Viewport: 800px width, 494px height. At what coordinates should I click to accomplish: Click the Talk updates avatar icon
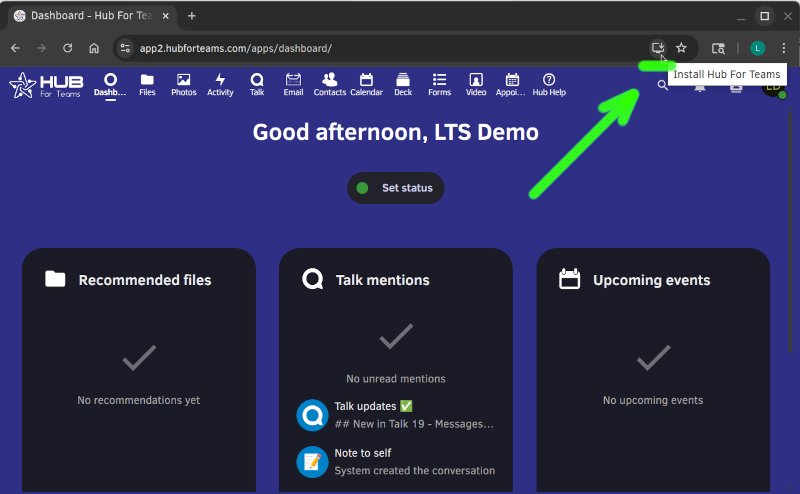click(312, 415)
